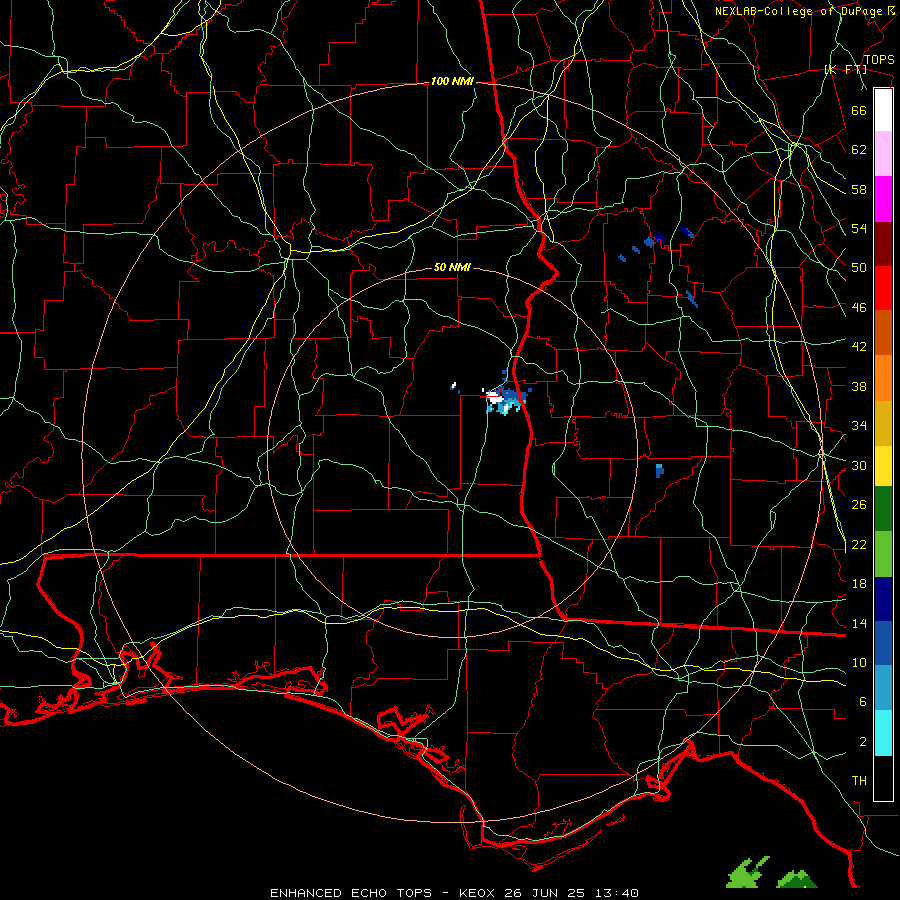Screen dimensions: 900x900
Task: Select the light blue legend swatch
Action: click(x=883, y=688)
